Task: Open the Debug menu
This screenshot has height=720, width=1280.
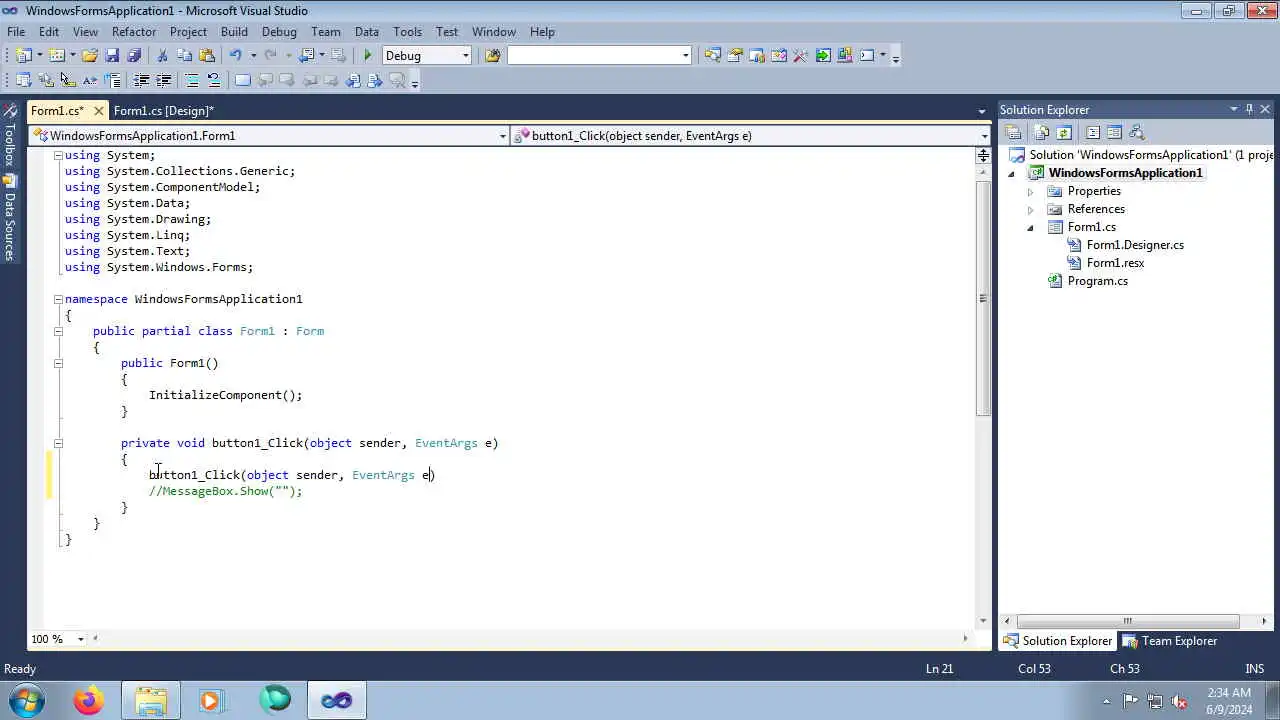Action: tap(279, 32)
